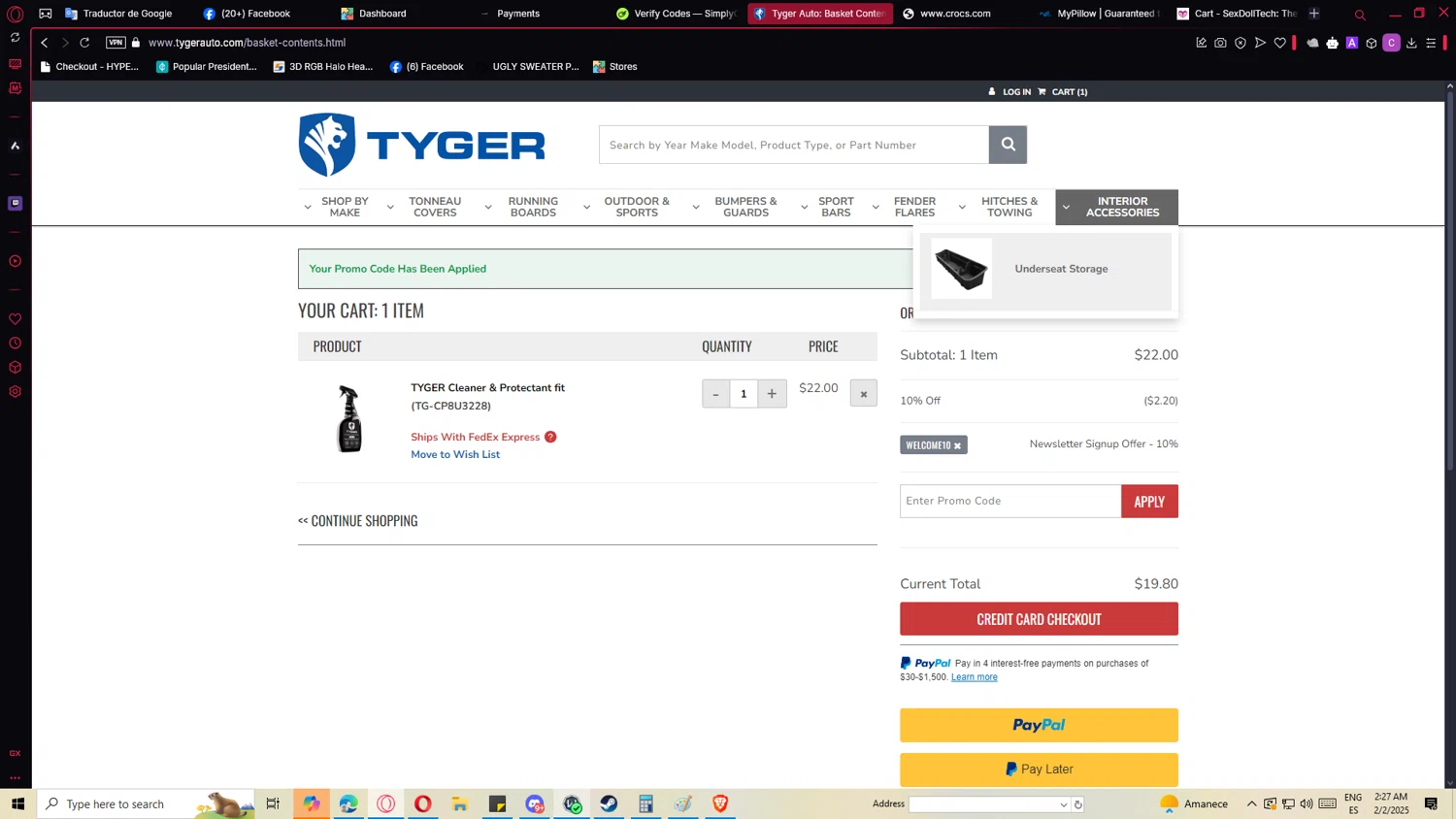Switch to the Payments tab
This screenshot has height=819, width=1456.
518,14
